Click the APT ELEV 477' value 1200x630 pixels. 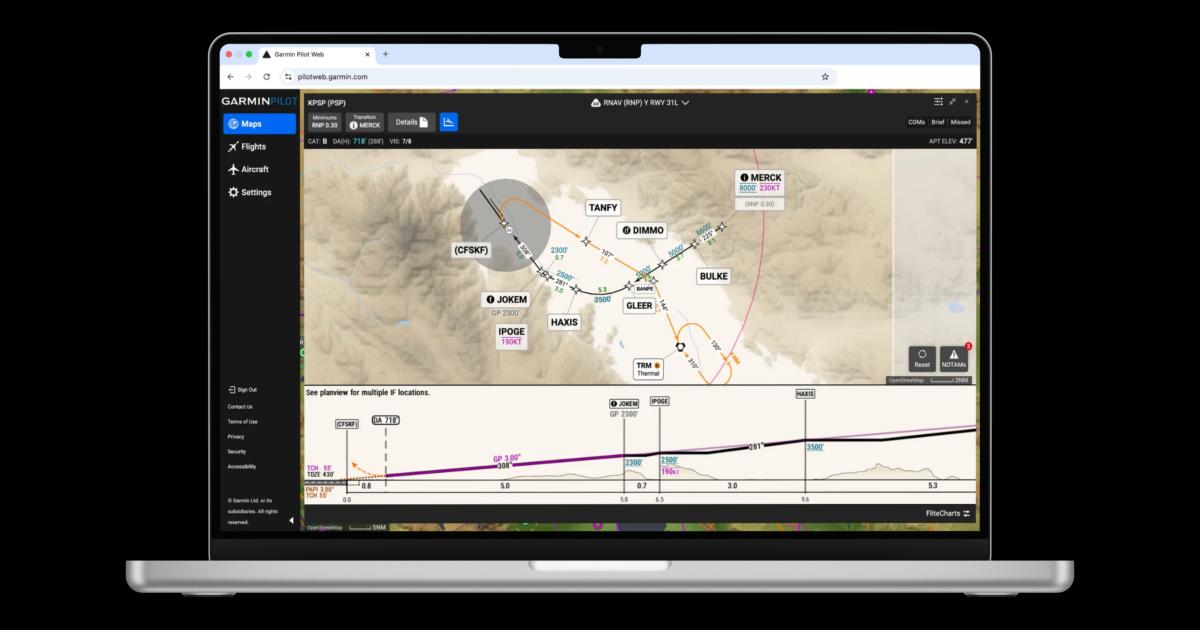coord(951,142)
